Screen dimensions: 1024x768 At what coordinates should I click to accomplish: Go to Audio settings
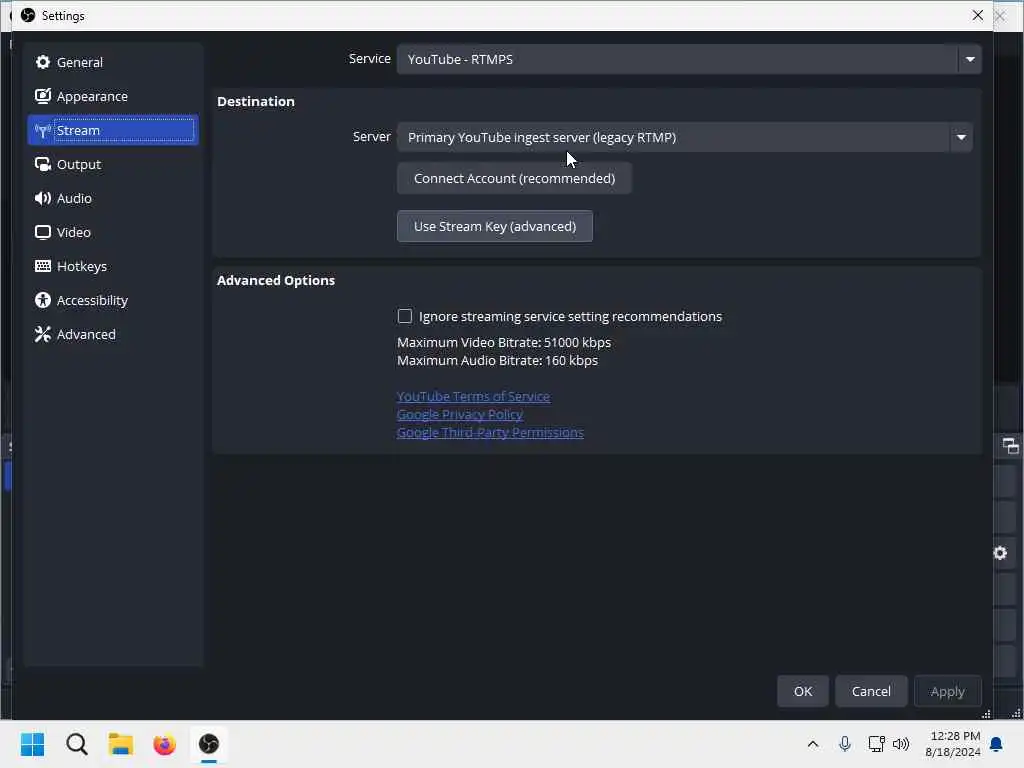[112, 198]
